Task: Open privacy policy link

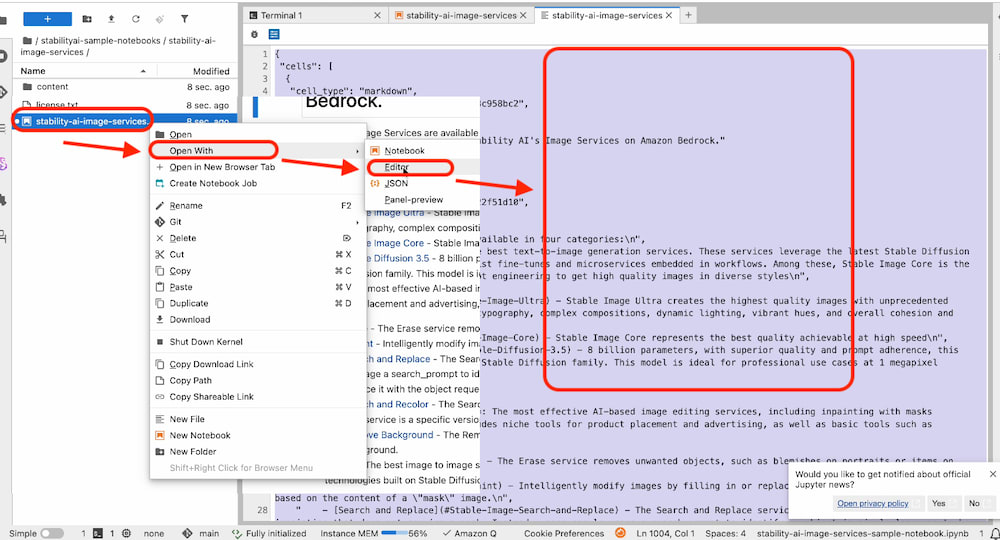Action: (x=872, y=503)
